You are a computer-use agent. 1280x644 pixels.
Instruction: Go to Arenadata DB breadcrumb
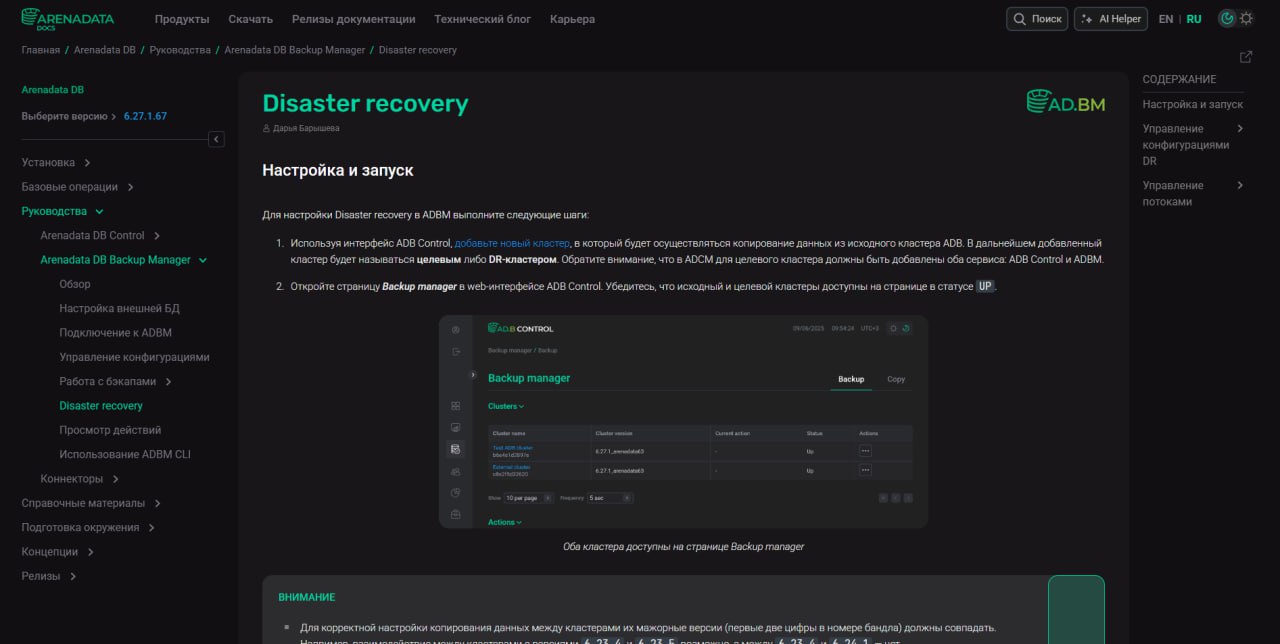tap(105, 50)
